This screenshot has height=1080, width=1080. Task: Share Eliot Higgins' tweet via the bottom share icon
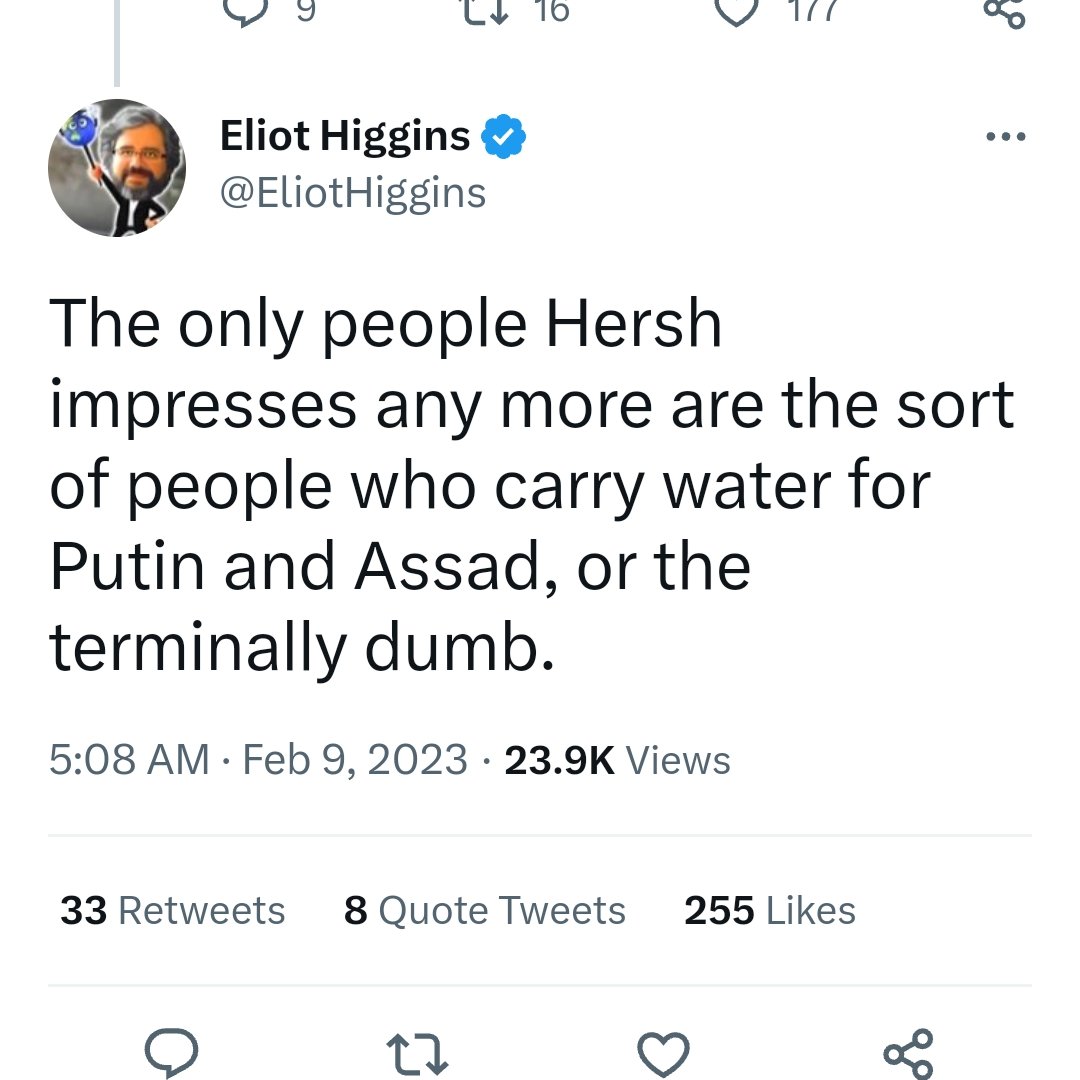pyautogui.click(x=908, y=1052)
